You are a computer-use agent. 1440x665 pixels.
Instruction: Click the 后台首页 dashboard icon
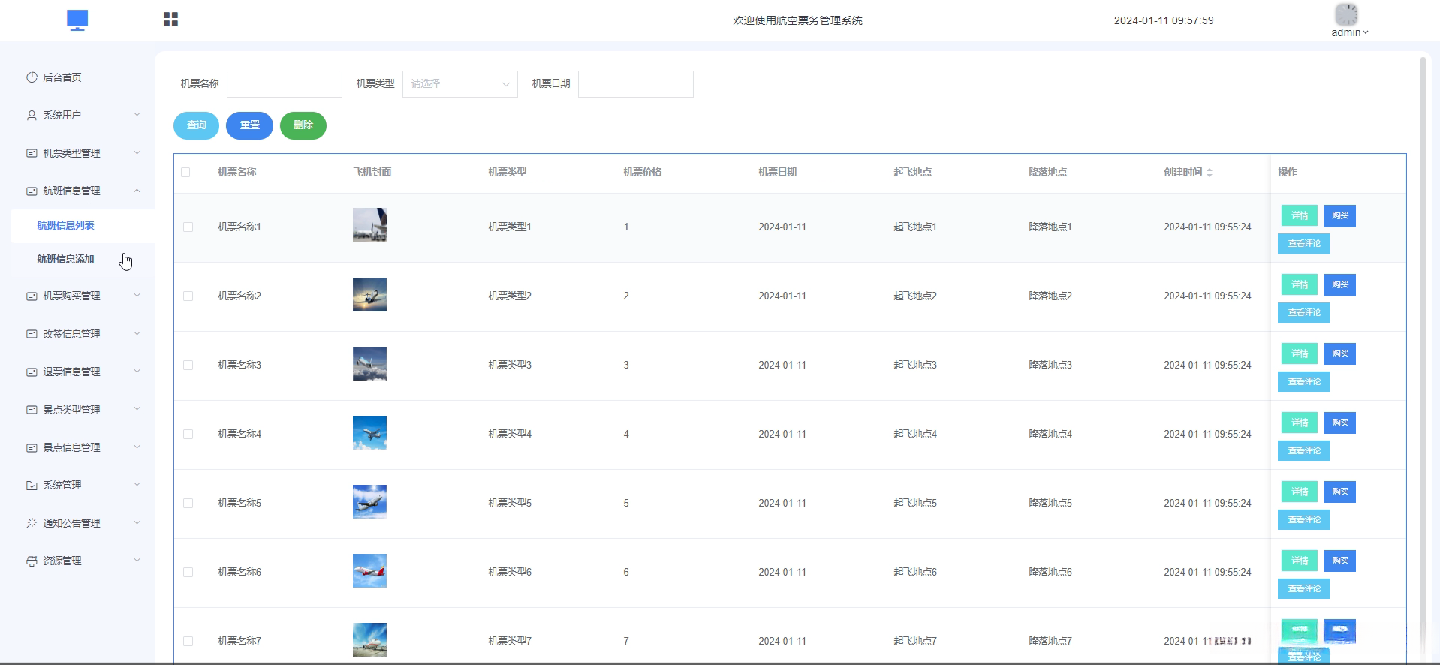[32, 77]
